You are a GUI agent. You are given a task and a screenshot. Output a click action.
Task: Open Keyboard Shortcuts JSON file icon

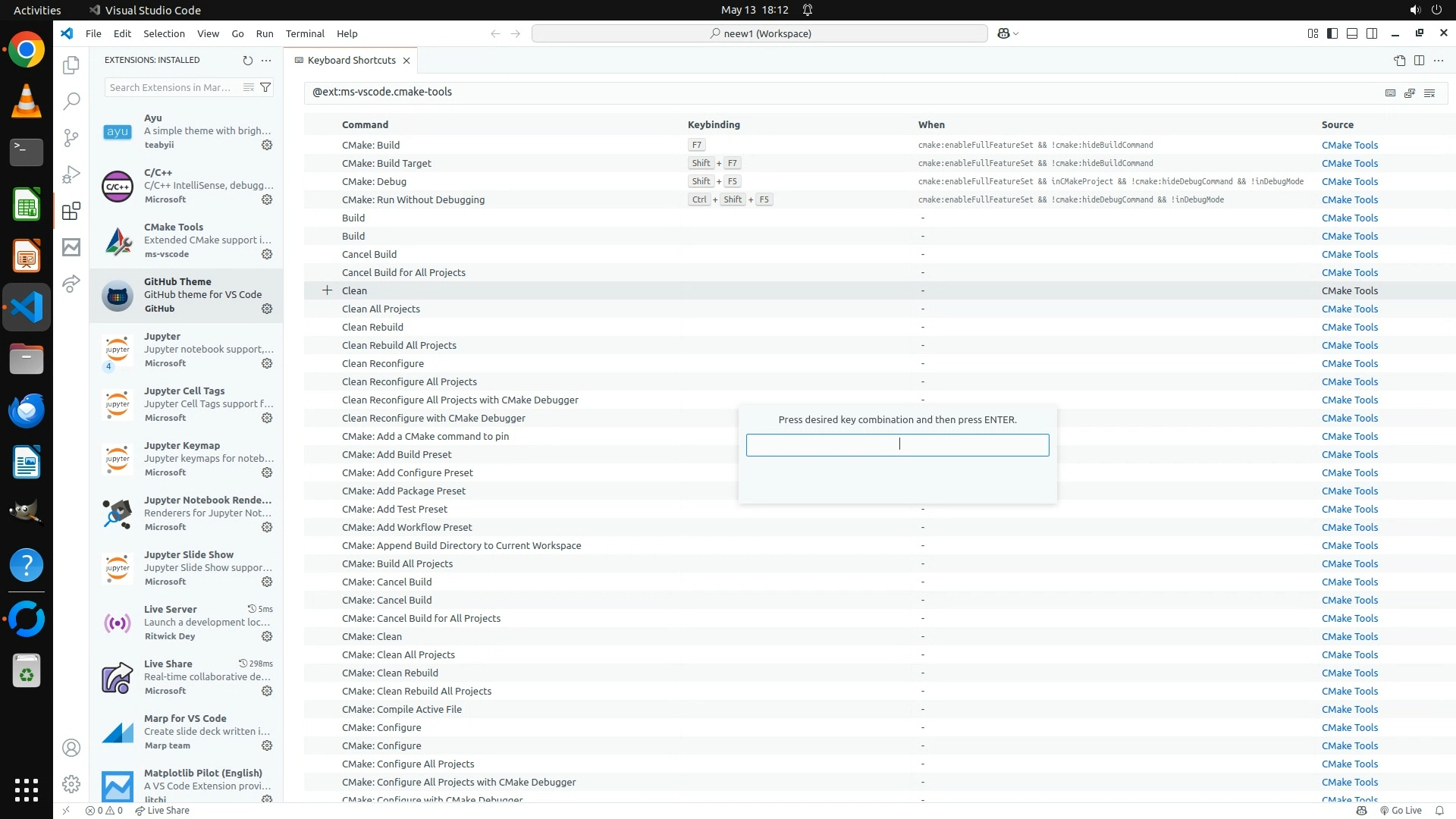coord(1399,60)
